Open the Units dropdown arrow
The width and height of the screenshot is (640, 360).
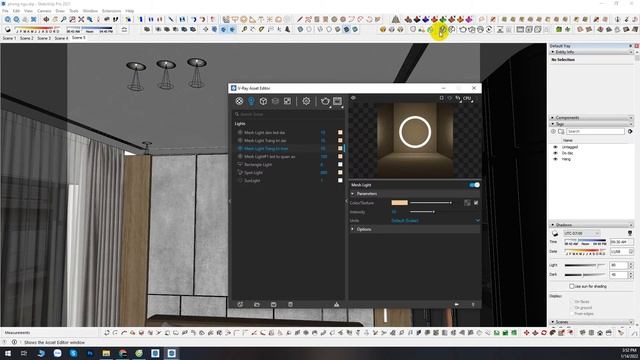(x=477, y=221)
